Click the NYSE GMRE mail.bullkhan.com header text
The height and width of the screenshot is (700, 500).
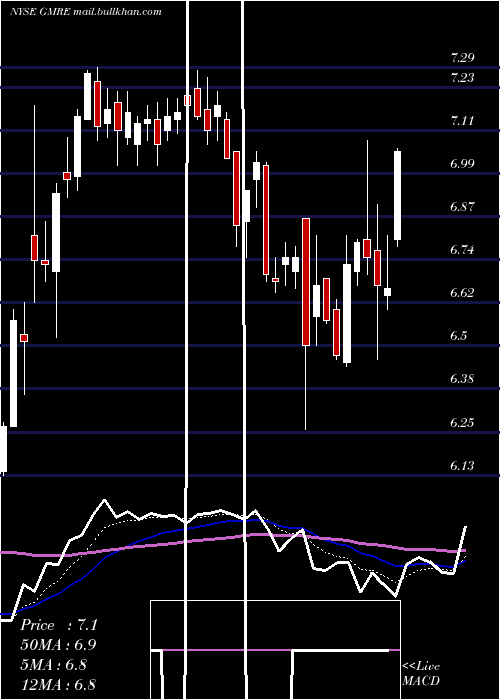pyautogui.click(x=86, y=12)
